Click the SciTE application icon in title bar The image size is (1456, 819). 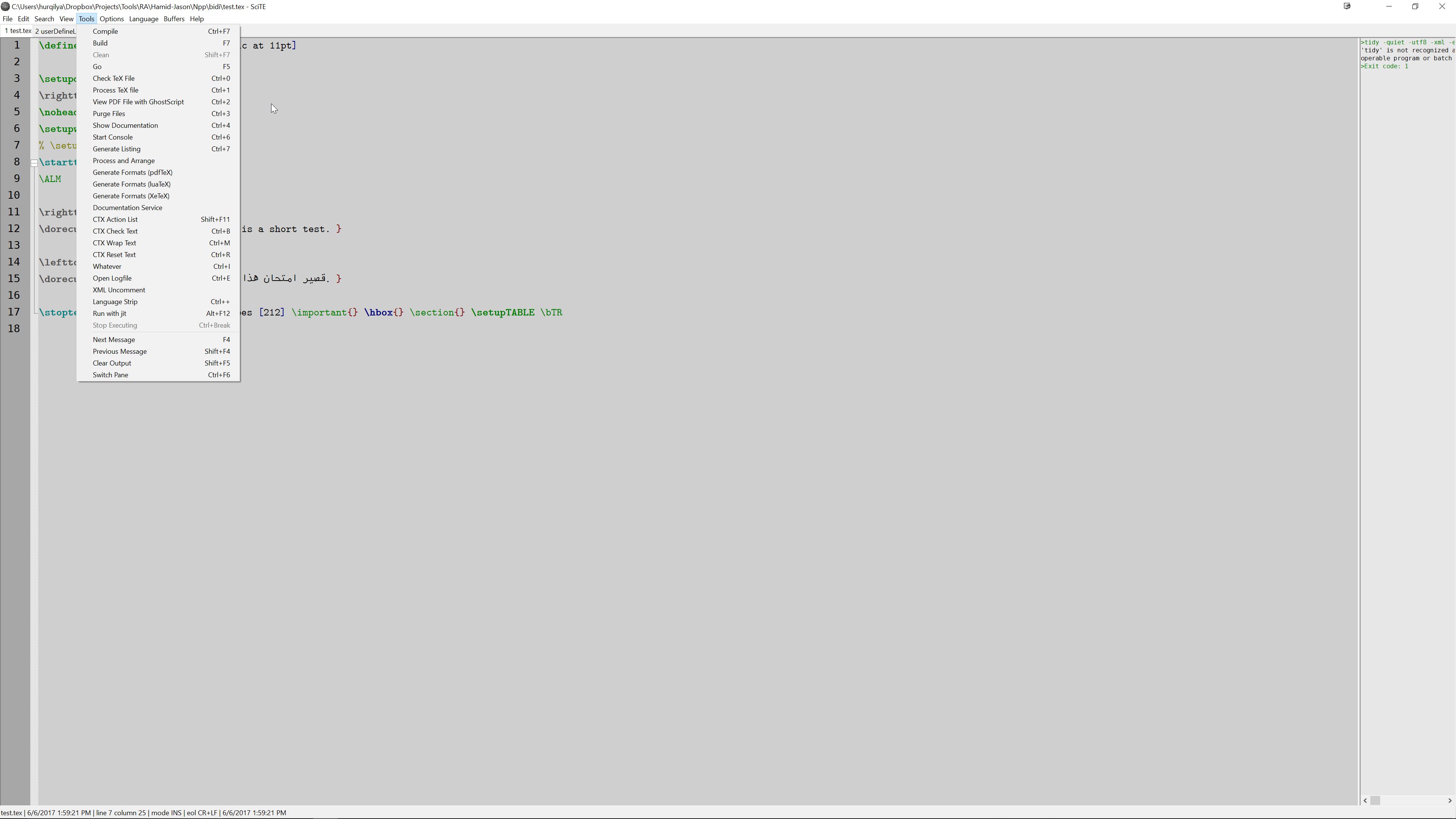[5, 7]
